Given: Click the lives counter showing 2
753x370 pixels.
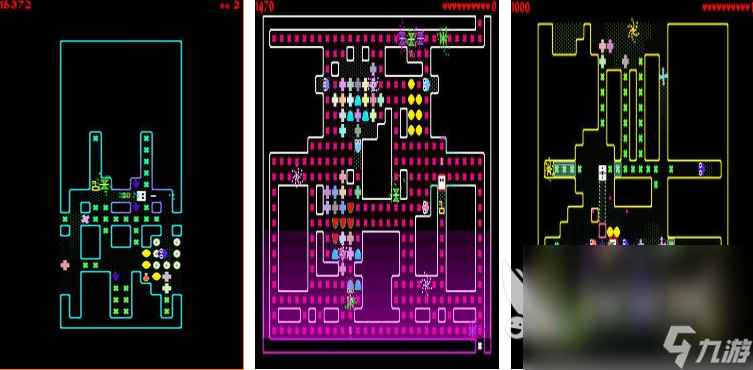Looking at the screenshot, I should tap(230, 6).
